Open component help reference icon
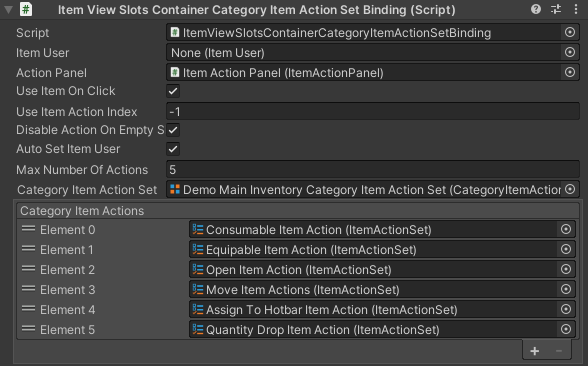This screenshot has height=366, width=588. pyautogui.click(x=536, y=9)
